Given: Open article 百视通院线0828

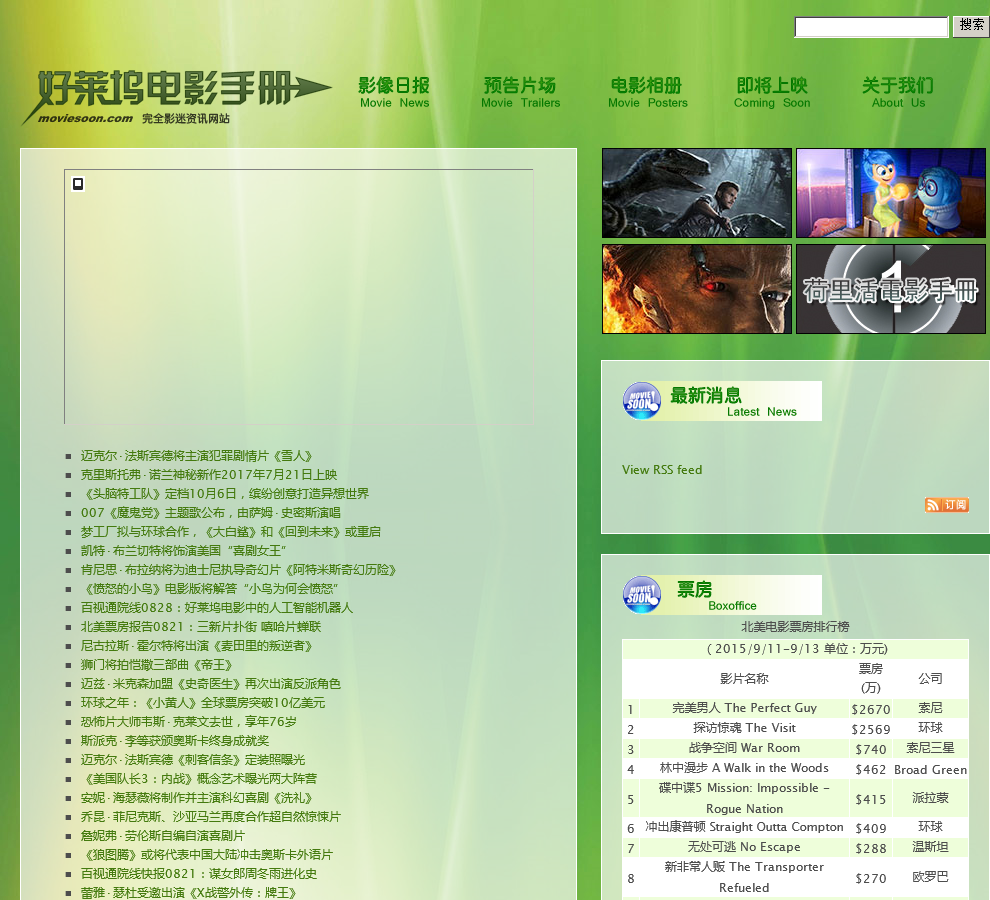Looking at the screenshot, I should tap(217, 608).
